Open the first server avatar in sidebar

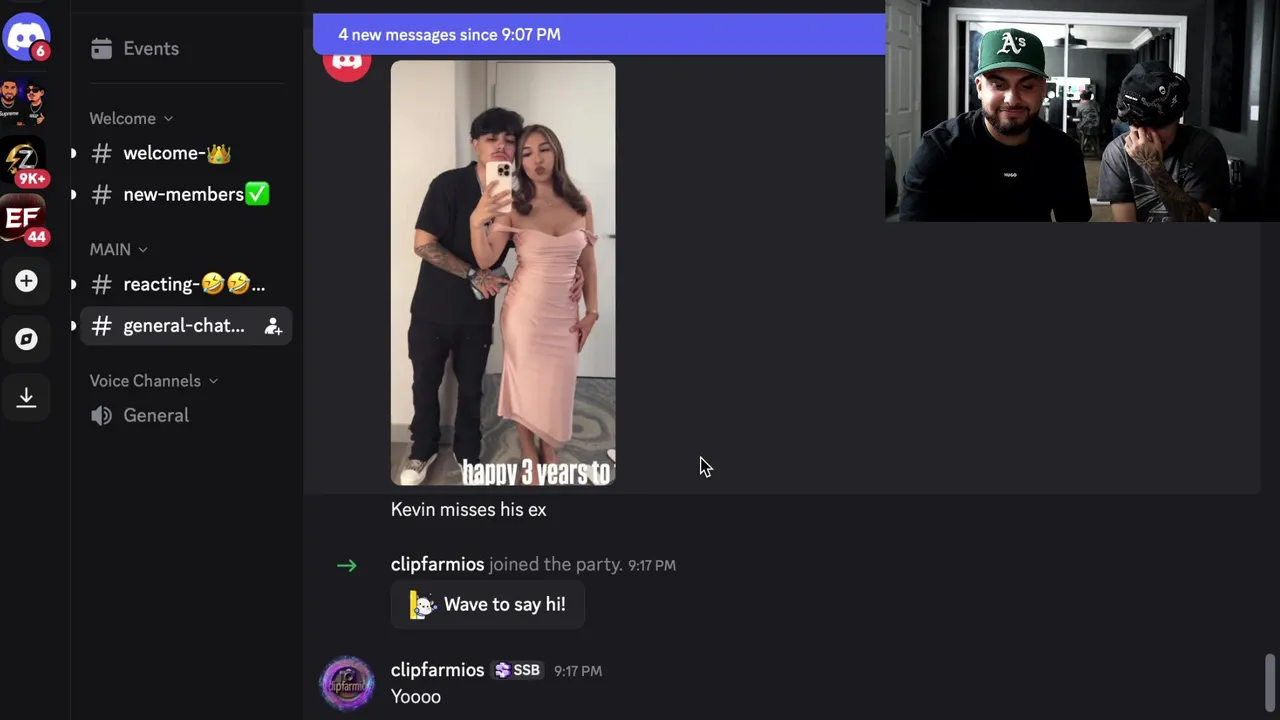[x=24, y=100]
